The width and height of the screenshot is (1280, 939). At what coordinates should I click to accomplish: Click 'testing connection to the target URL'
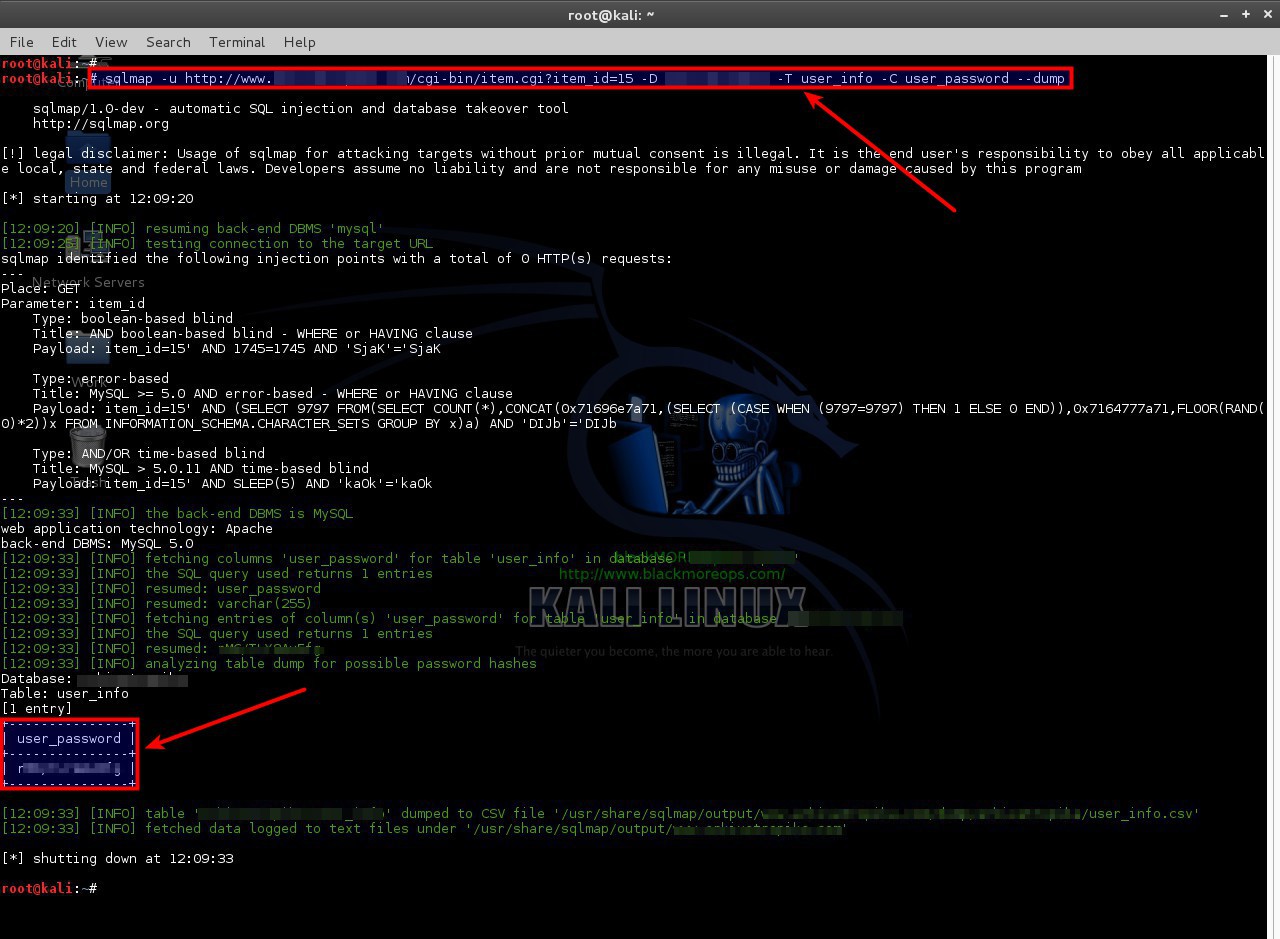(217, 243)
